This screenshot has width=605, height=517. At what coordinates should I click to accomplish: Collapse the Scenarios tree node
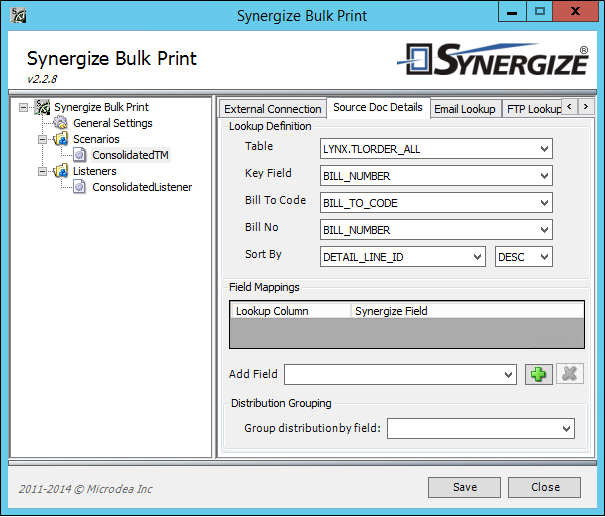click(42, 139)
